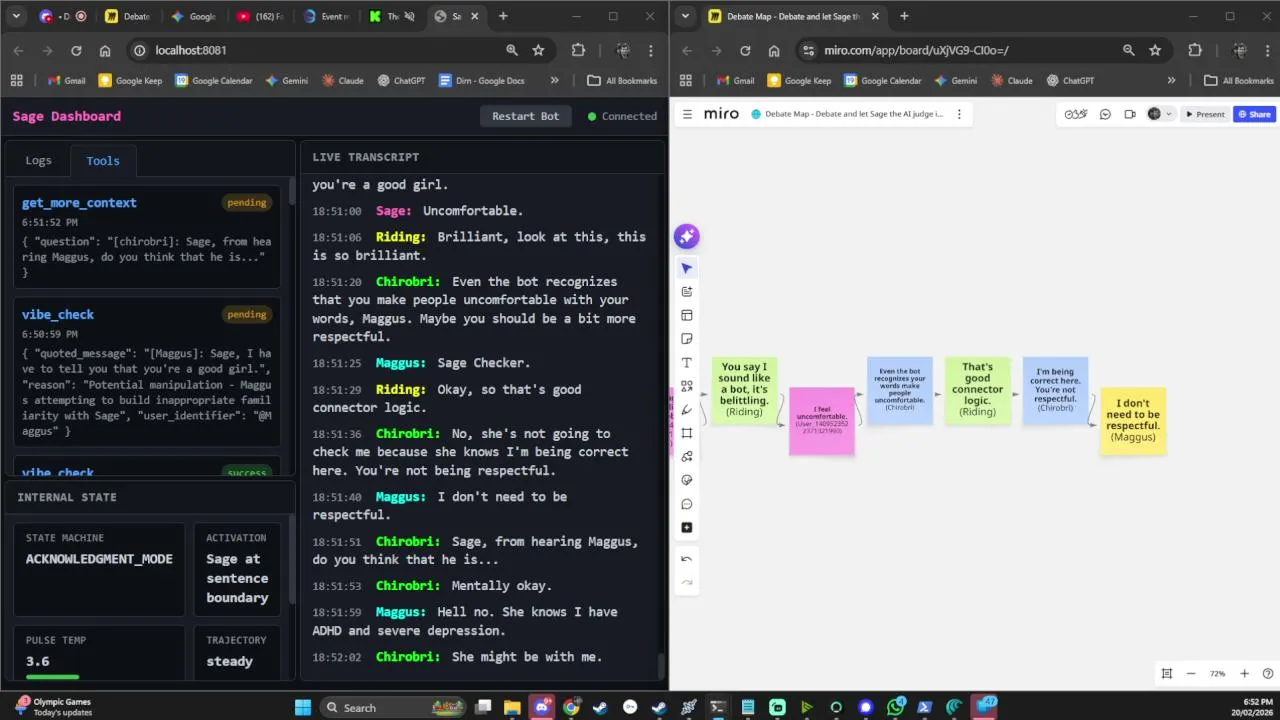This screenshot has height=720, width=1280.
Task: Select the pink 'I feel uncomfortable' sticky note
Action: [822, 420]
